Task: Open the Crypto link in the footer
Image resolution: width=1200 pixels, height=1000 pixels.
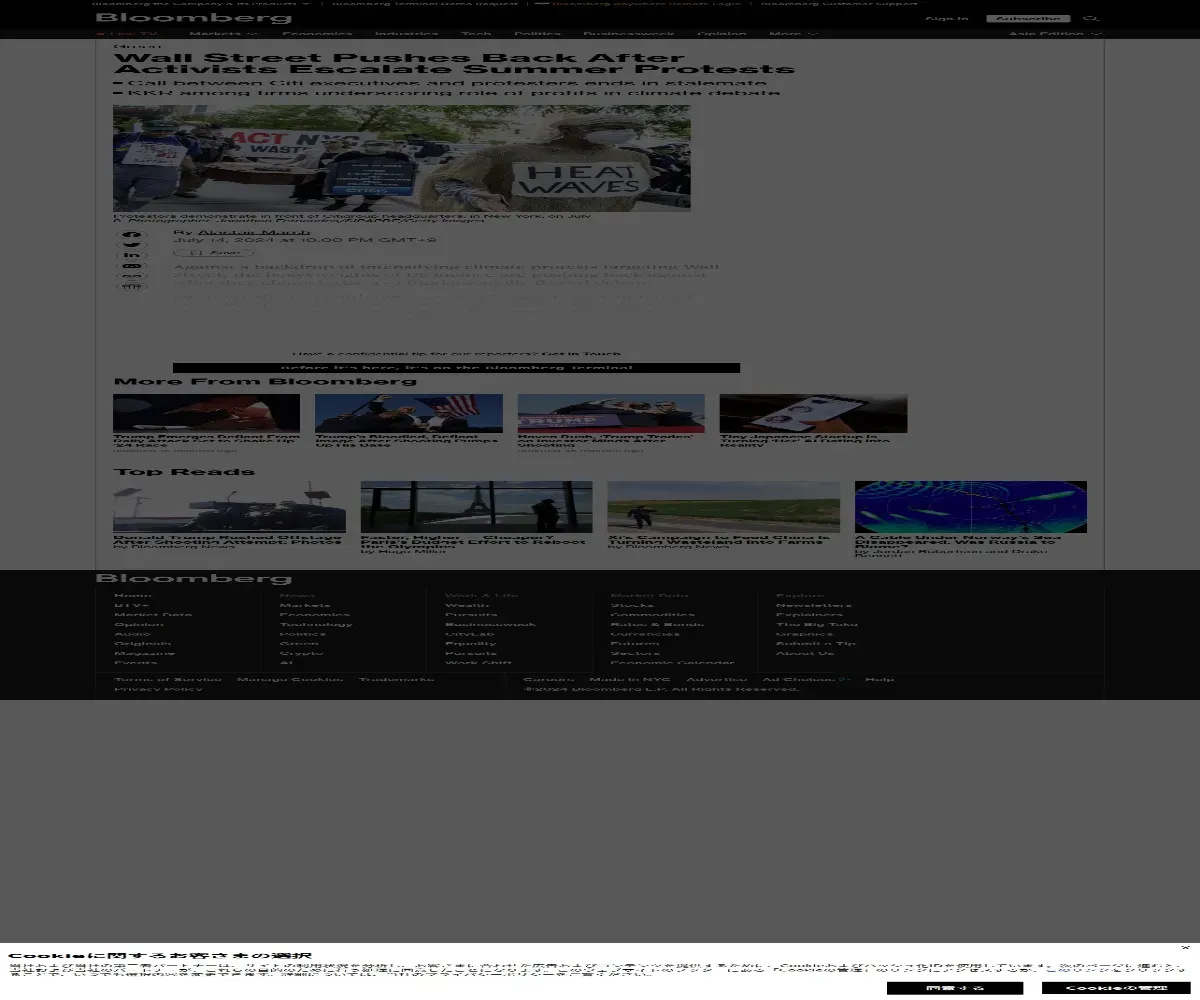Action: click(x=301, y=652)
